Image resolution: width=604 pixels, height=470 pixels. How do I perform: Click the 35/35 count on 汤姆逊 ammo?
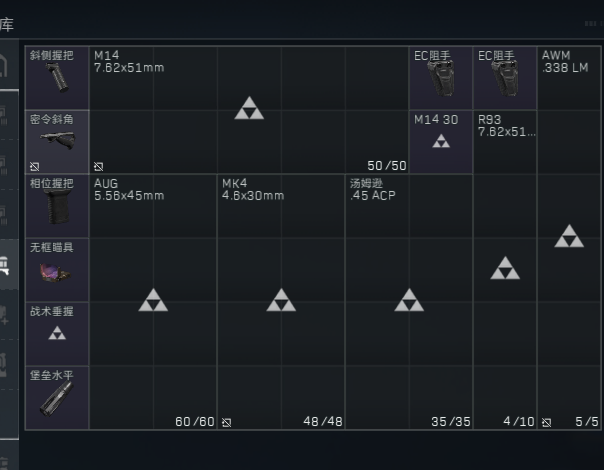click(451, 422)
